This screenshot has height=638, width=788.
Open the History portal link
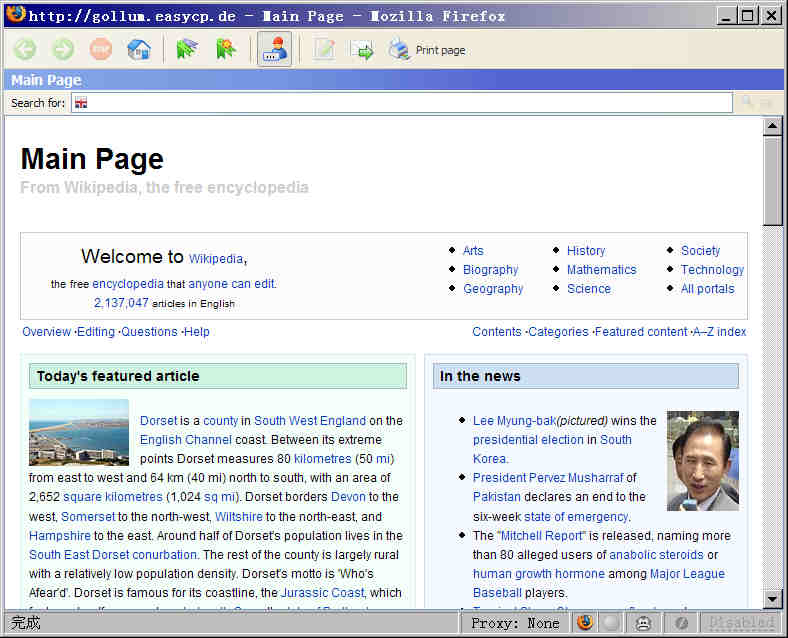[586, 251]
